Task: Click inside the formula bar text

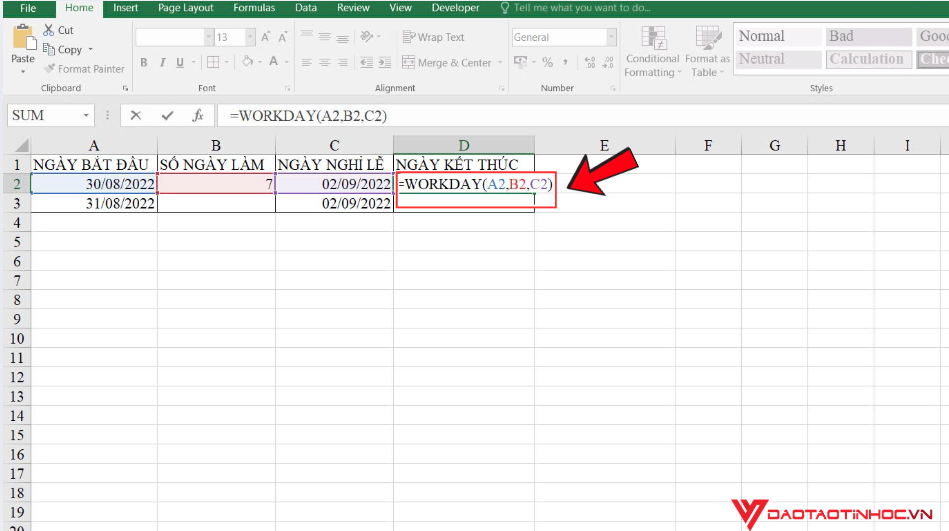Action: [x=308, y=116]
